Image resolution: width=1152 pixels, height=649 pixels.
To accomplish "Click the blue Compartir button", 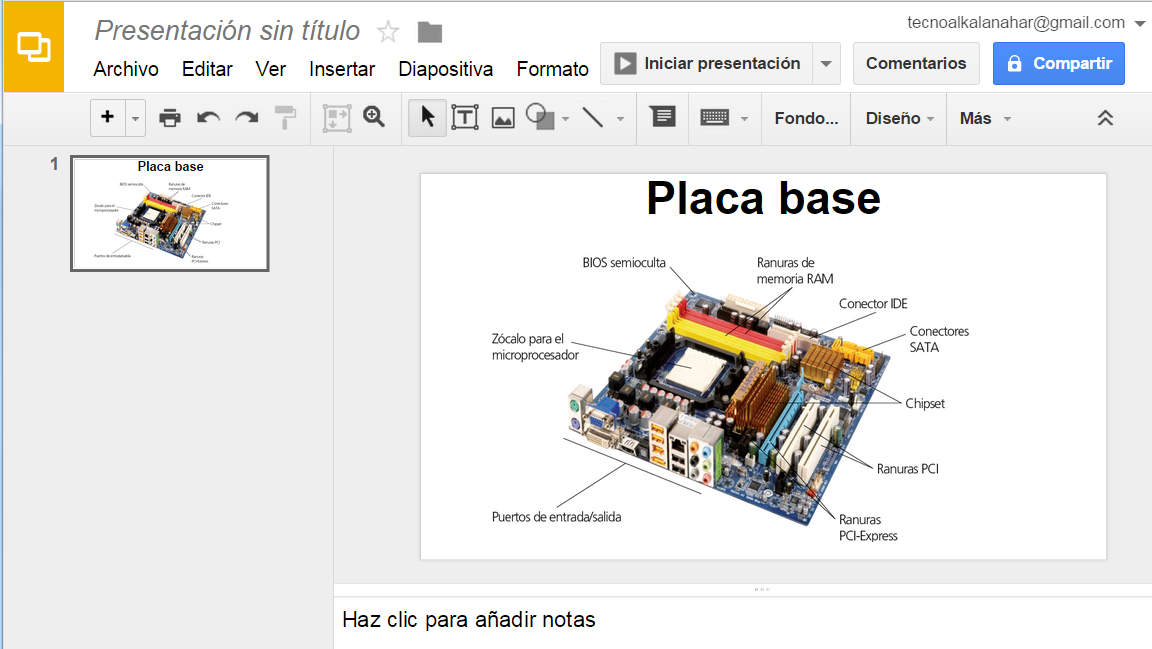I will click(1058, 63).
